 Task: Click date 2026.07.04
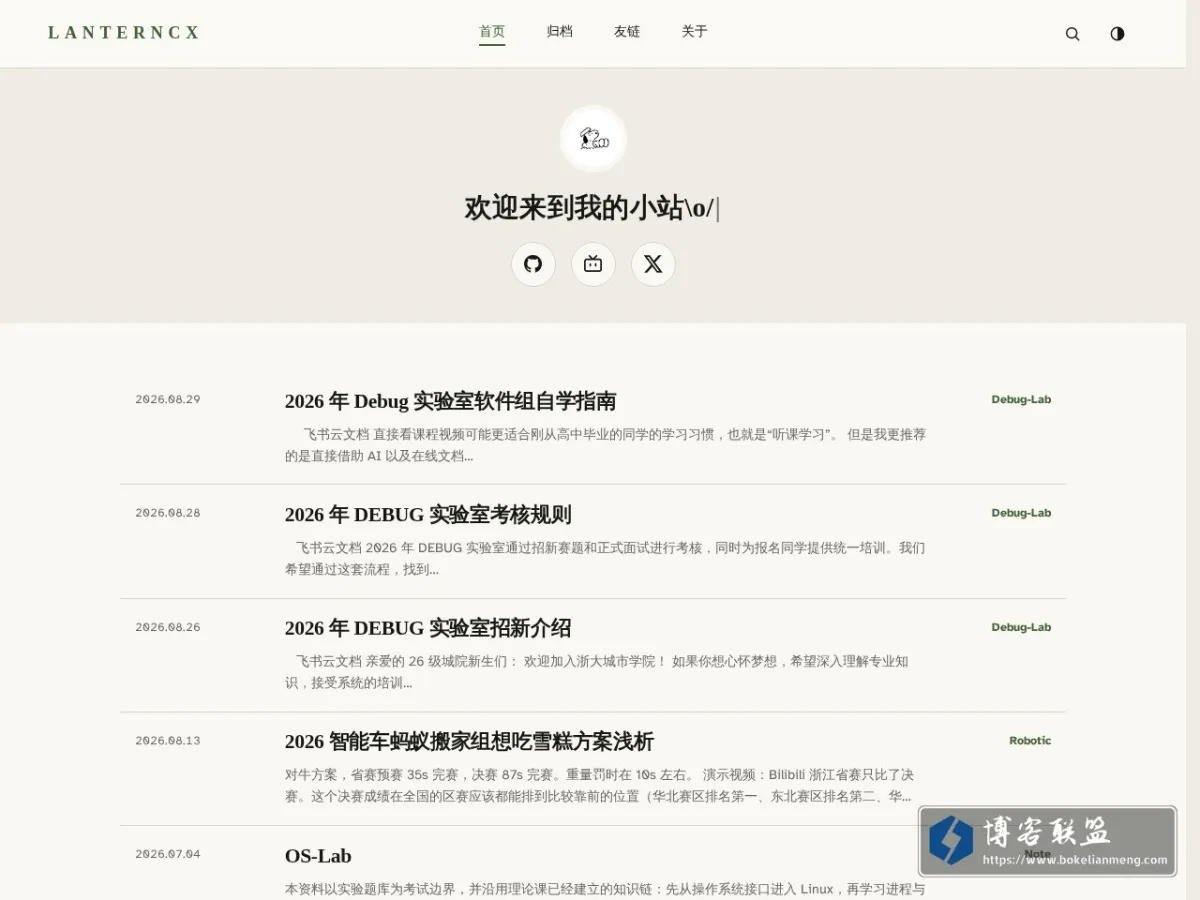[x=168, y=854]
